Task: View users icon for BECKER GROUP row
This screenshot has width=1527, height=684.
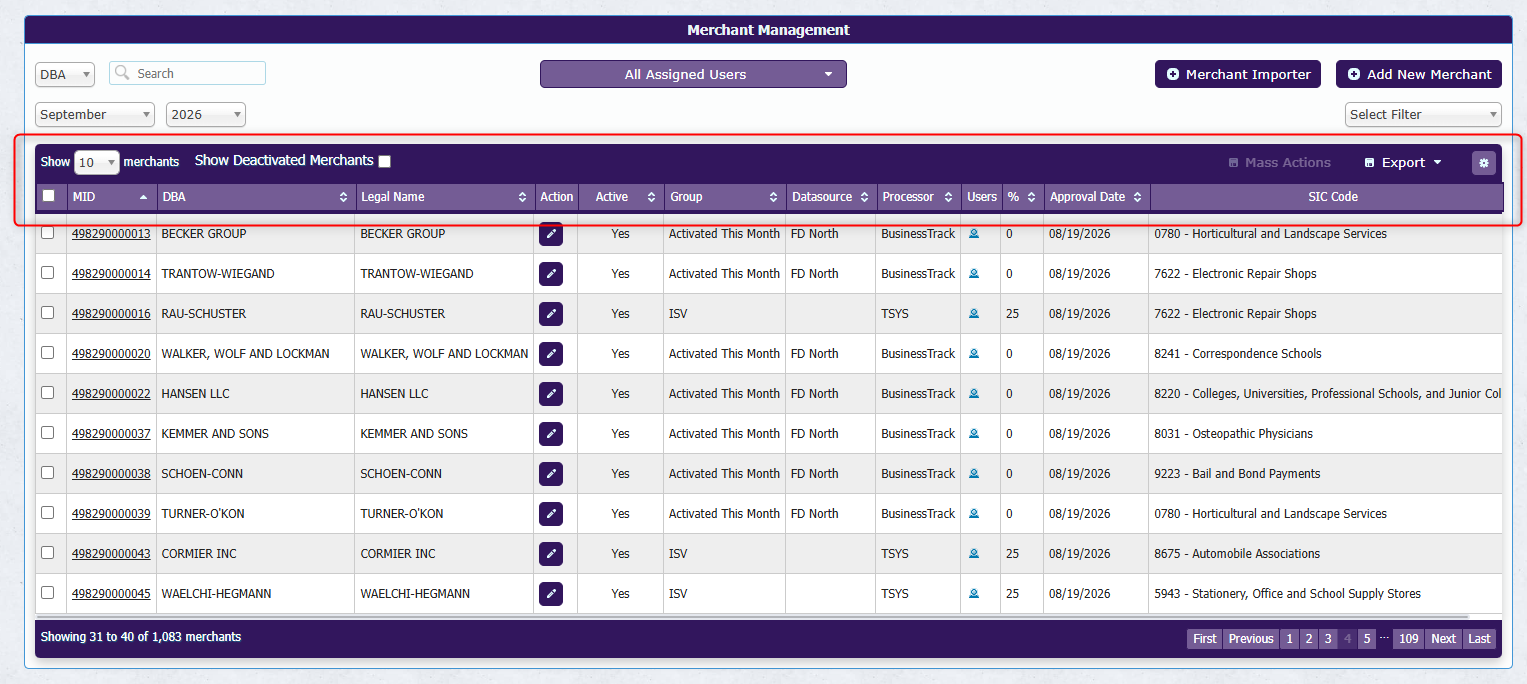Action: (974, 234)
